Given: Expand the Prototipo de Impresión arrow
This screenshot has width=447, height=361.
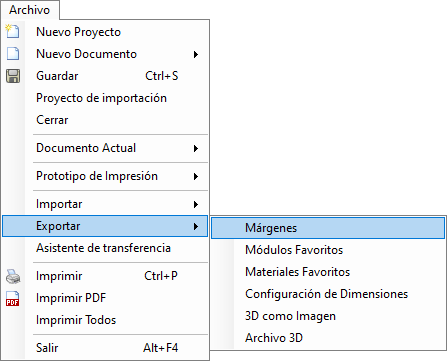Looking at the screenshot, I should 196,176.
